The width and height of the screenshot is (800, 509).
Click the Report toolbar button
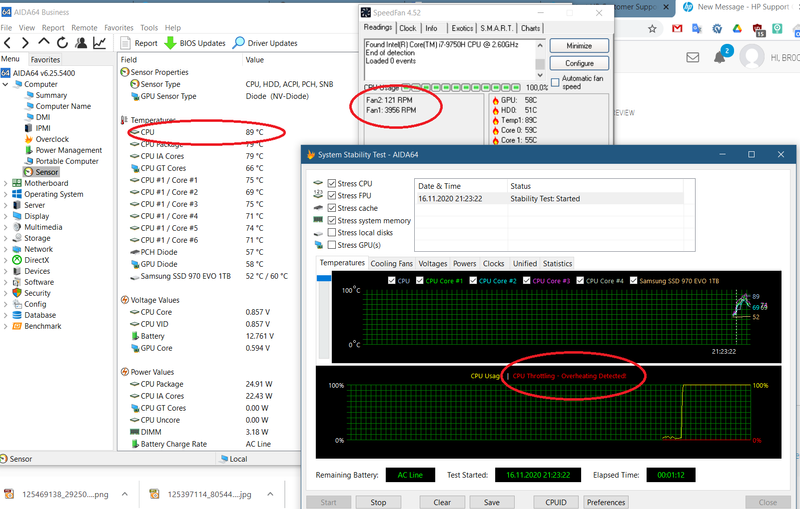(139, 43)
